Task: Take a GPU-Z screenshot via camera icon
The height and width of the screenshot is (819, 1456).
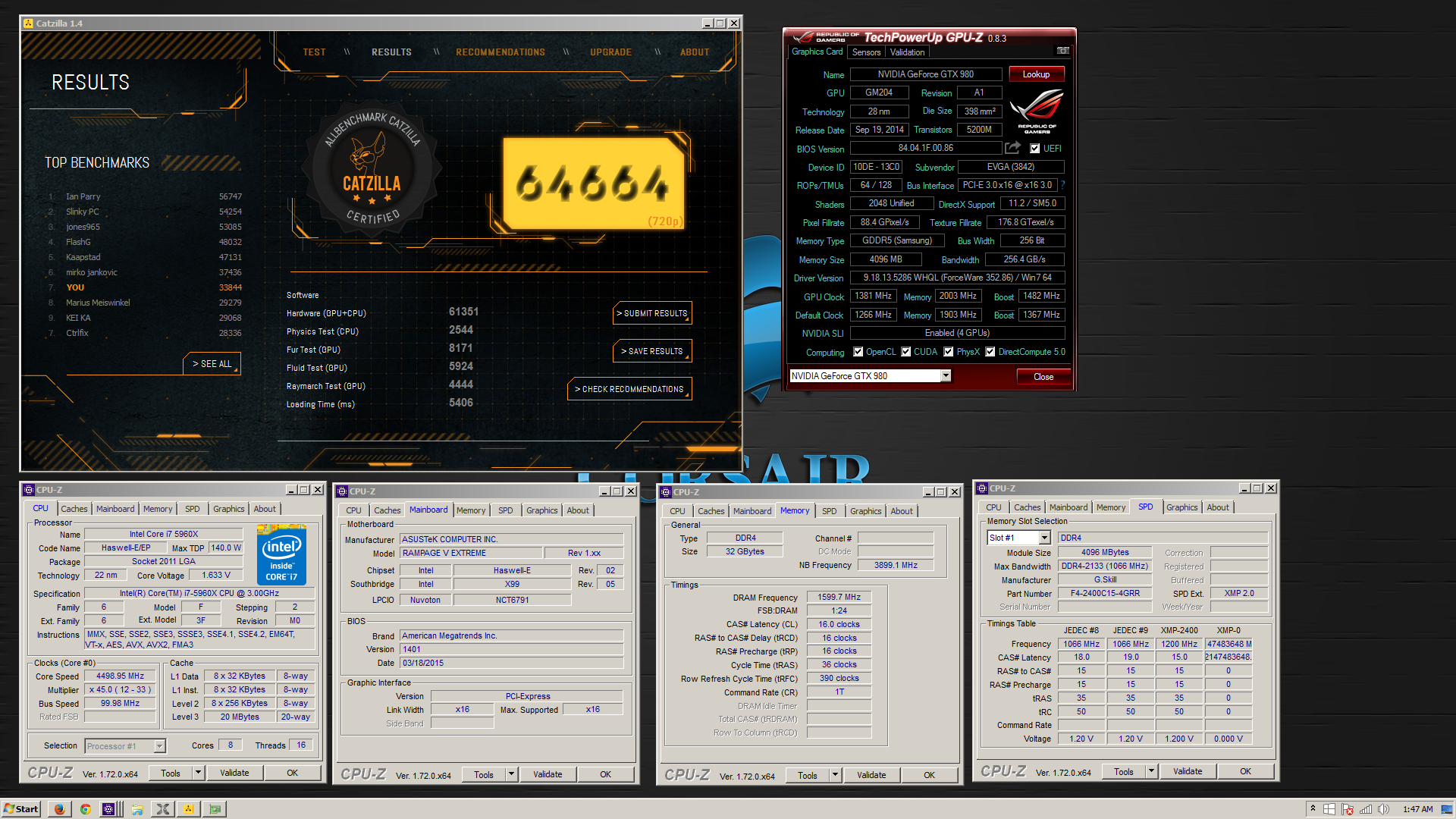Action: coord(1063,51)
